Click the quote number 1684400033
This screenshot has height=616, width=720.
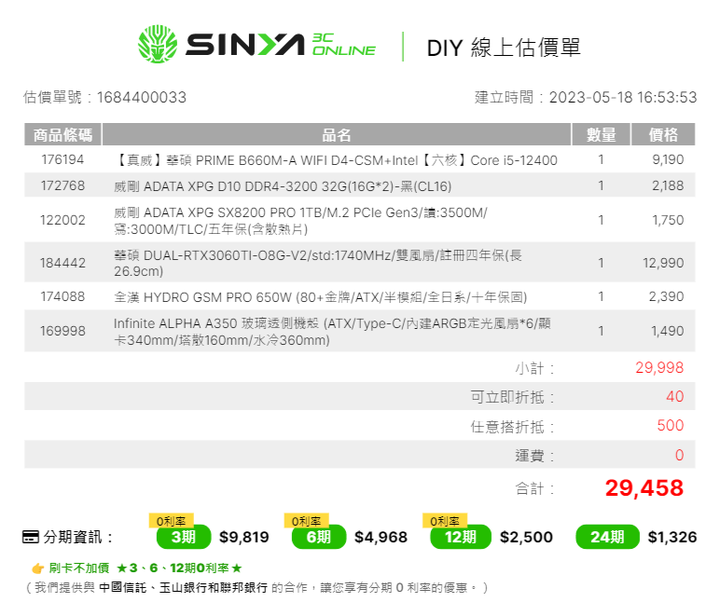pos(142,97)
